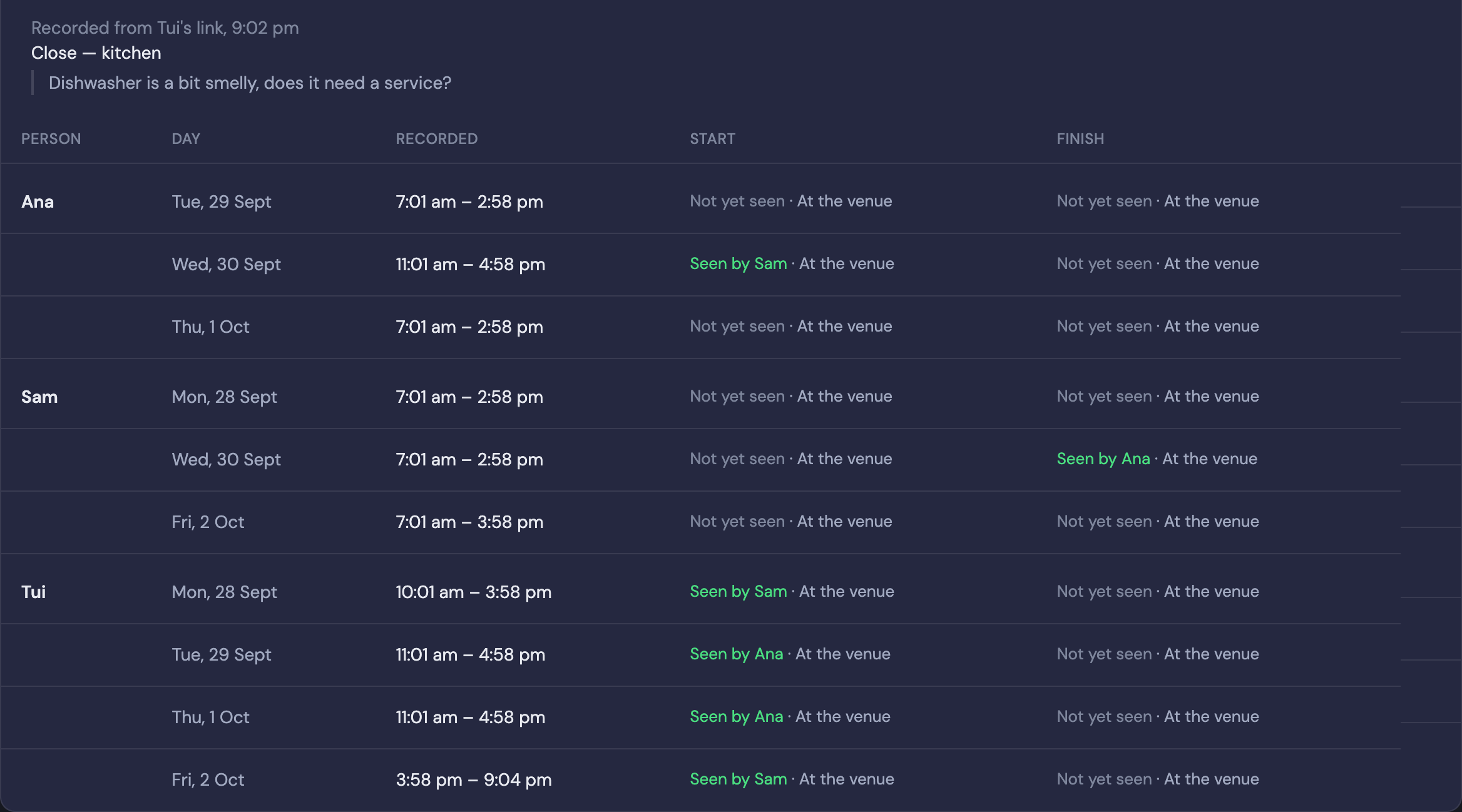Select Ana's Thu, 1 Oct day cell

[210, 327]
